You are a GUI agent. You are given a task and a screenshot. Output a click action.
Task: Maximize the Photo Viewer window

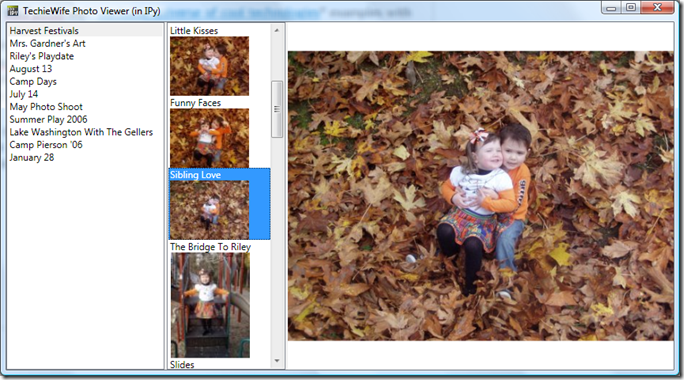click(x=631, y=7)
